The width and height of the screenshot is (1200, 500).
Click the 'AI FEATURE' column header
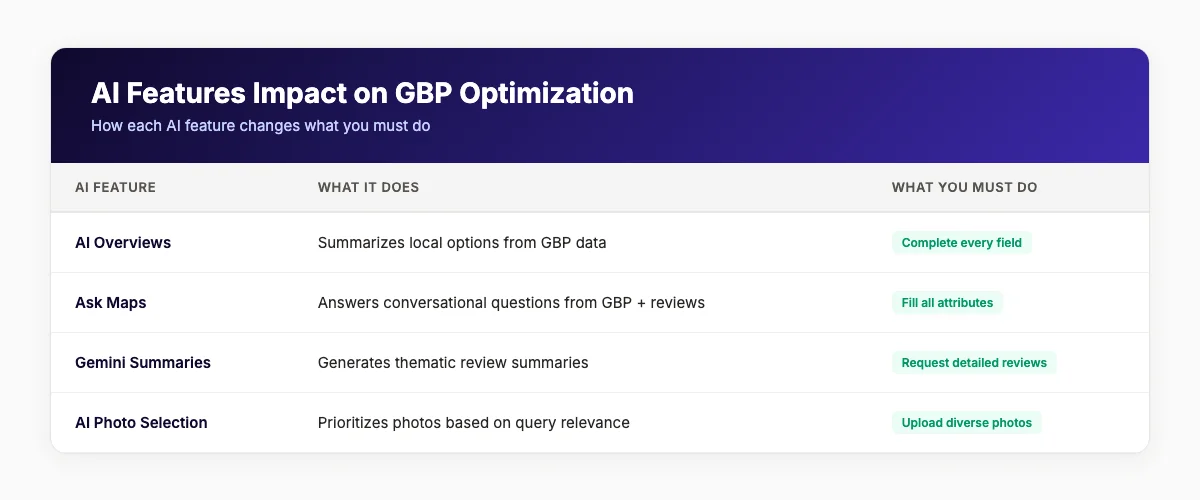tap(116, 187)
